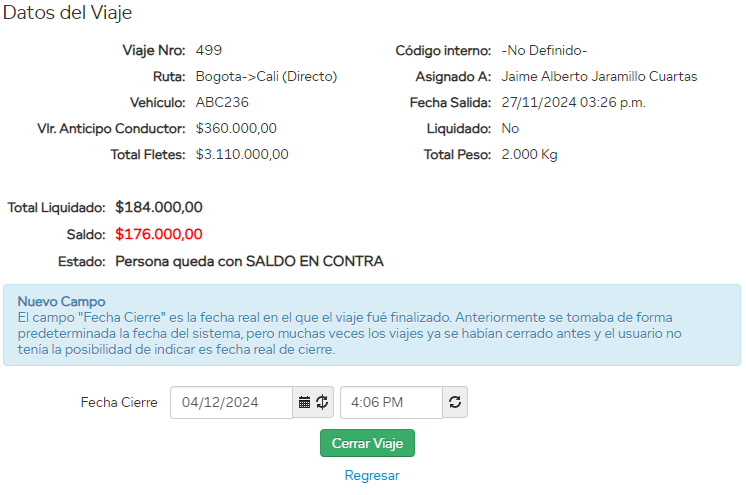Click the red Saldo amount $176.000,00
This screenshot has height=495, width=746.
(x=159, y=234)
